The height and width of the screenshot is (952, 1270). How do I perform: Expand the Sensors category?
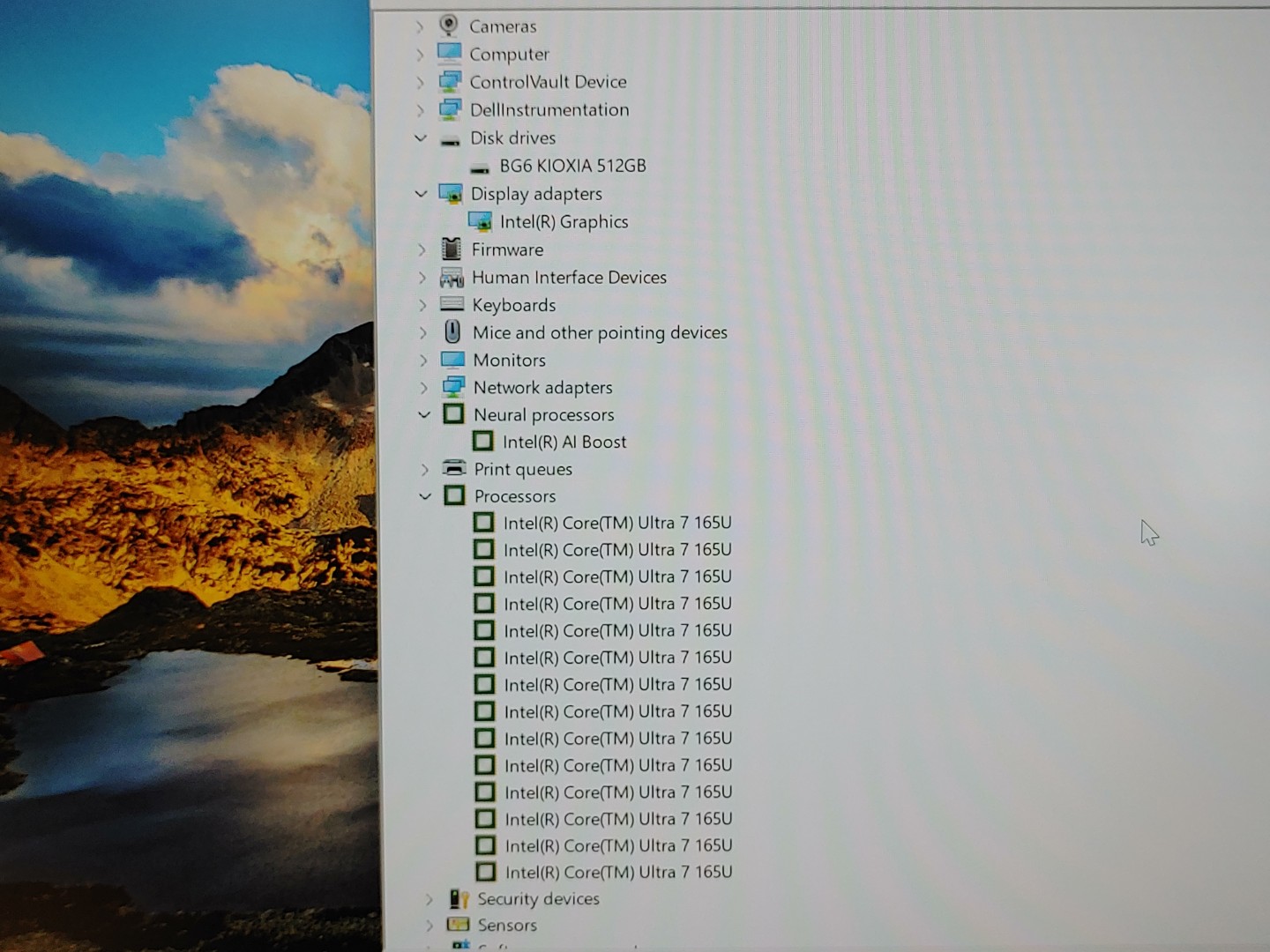coord(430,926)
